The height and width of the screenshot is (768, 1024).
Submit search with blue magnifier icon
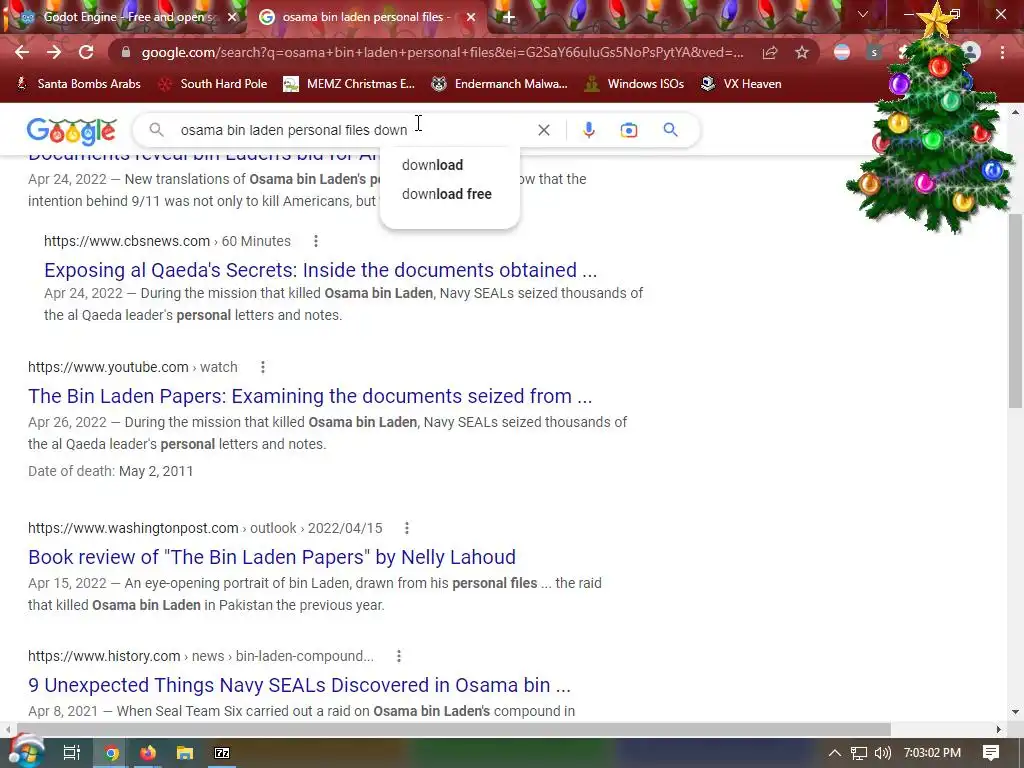pos(670,129)
